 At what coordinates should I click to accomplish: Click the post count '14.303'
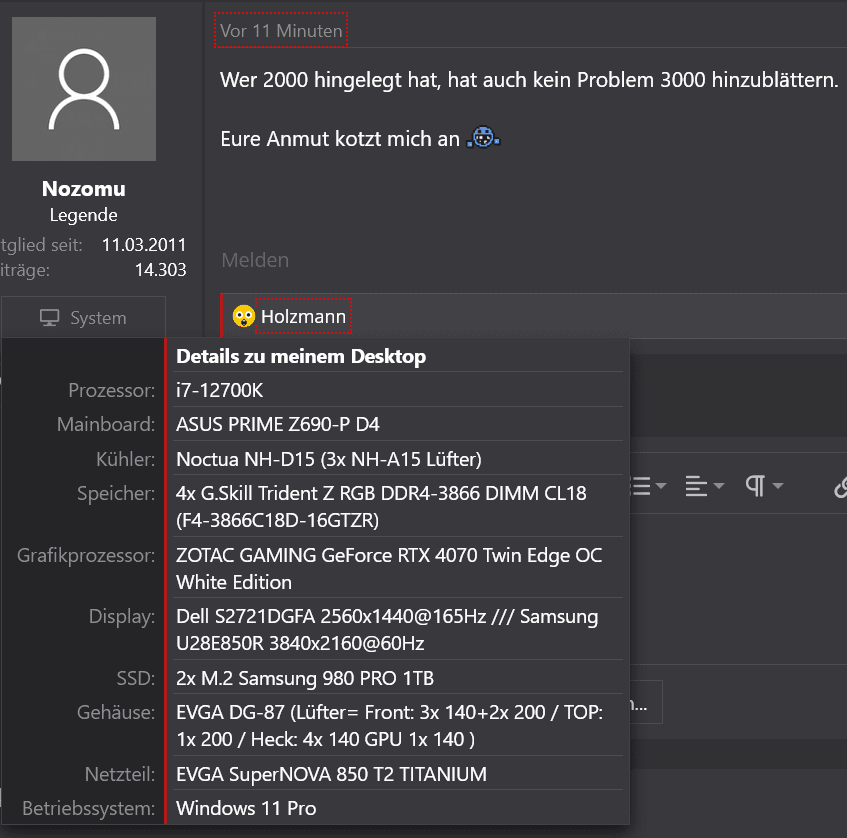pos(160,270)
